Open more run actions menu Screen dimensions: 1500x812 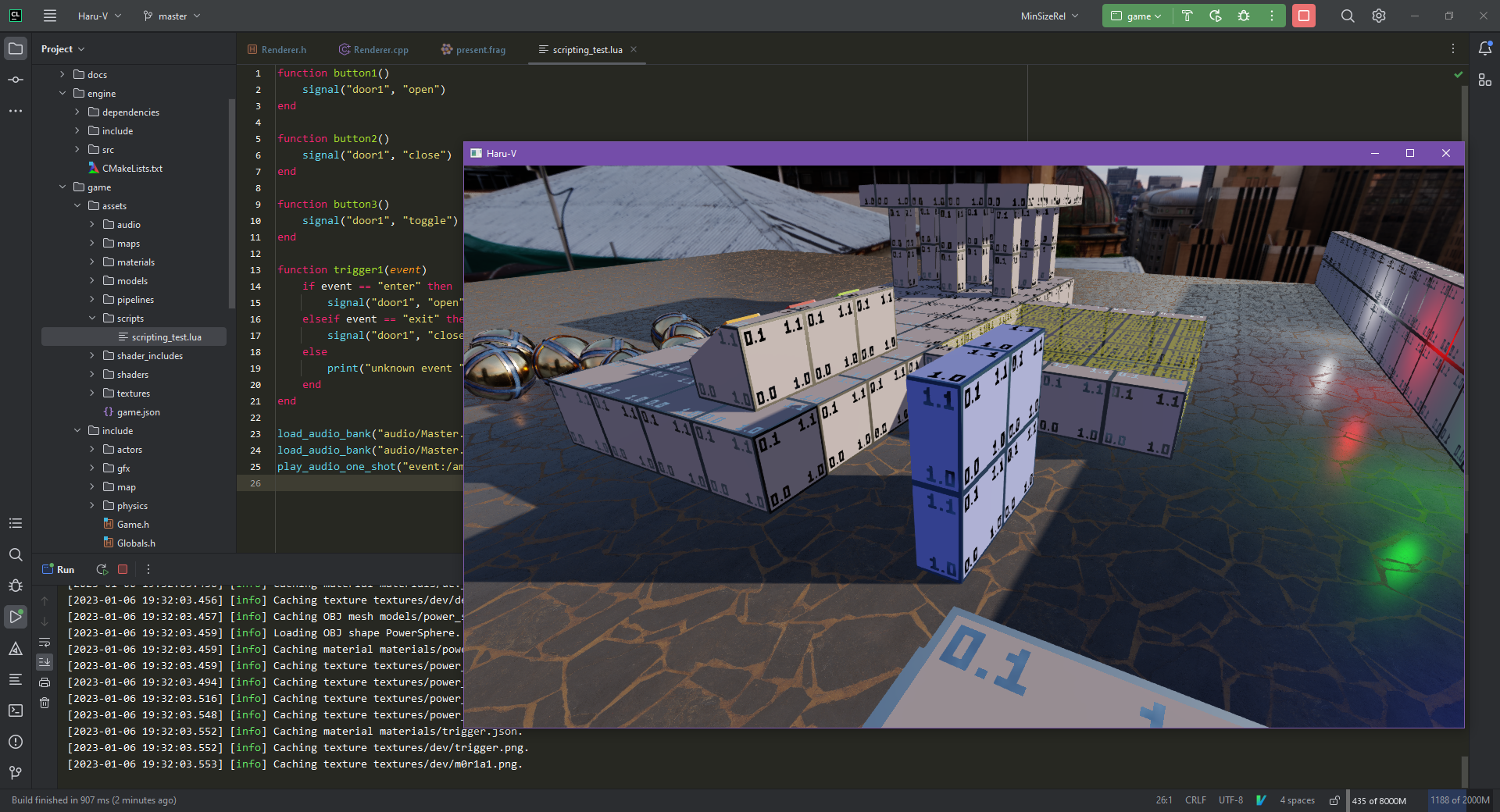(1272, 16)
